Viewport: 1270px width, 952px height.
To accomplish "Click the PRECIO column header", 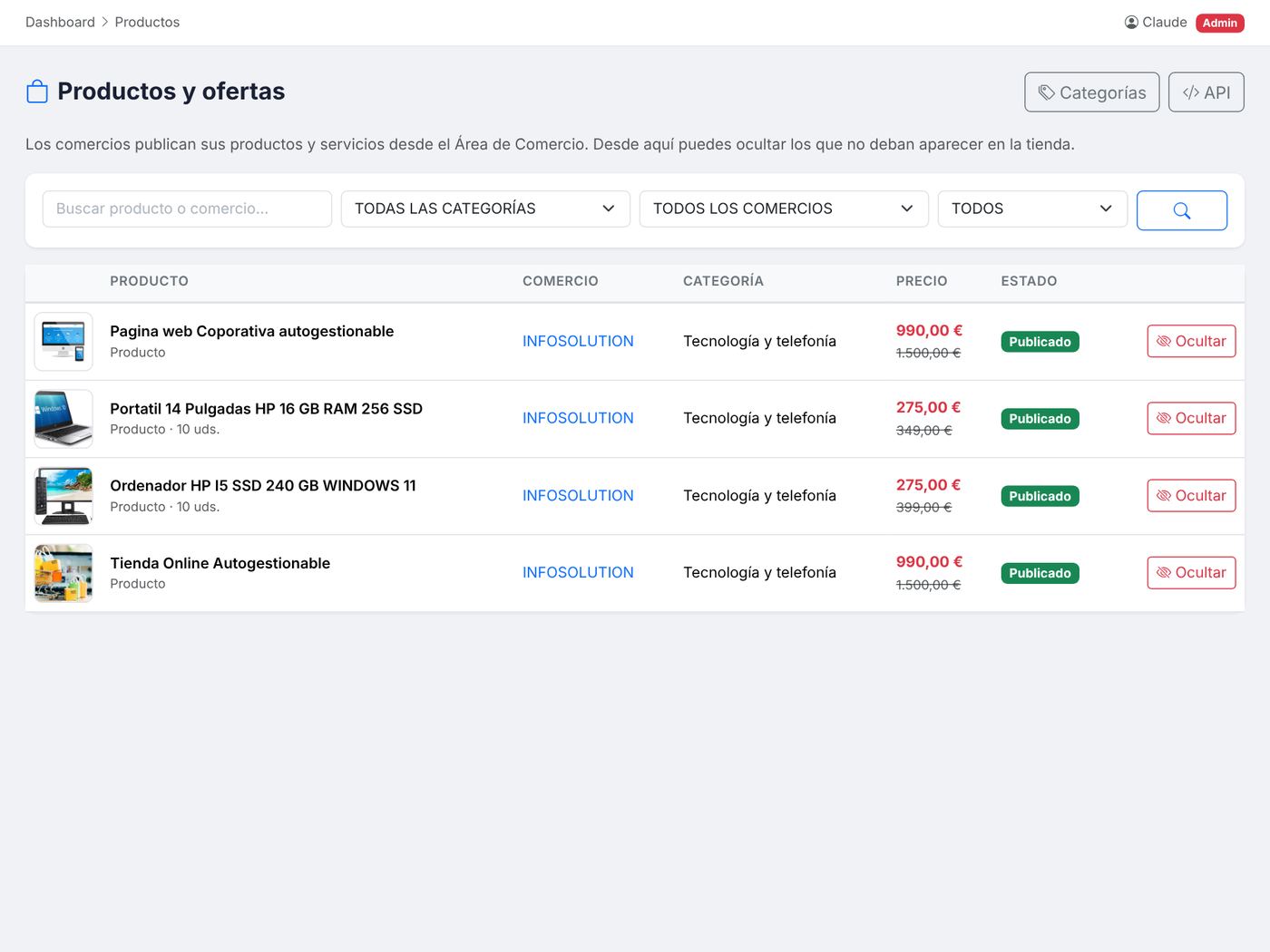I will pyautogui.click(x=922, y=281).
